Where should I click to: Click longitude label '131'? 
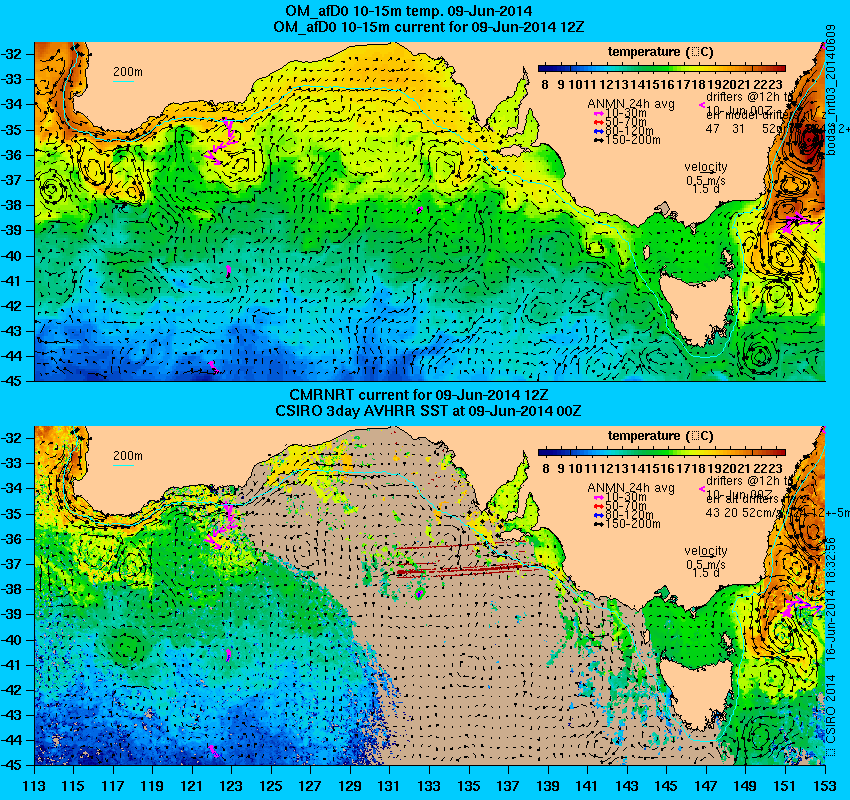point(390,785)
